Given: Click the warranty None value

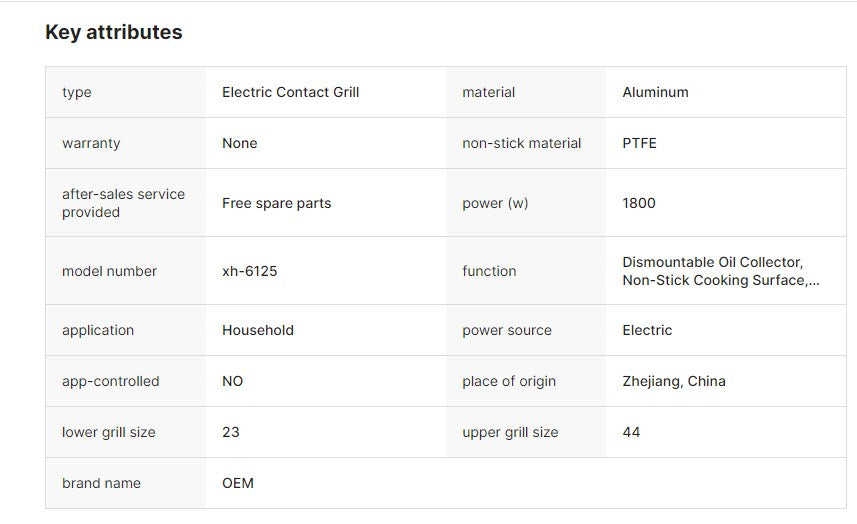Looking at the screenshot, I should [x=239, y=143].
